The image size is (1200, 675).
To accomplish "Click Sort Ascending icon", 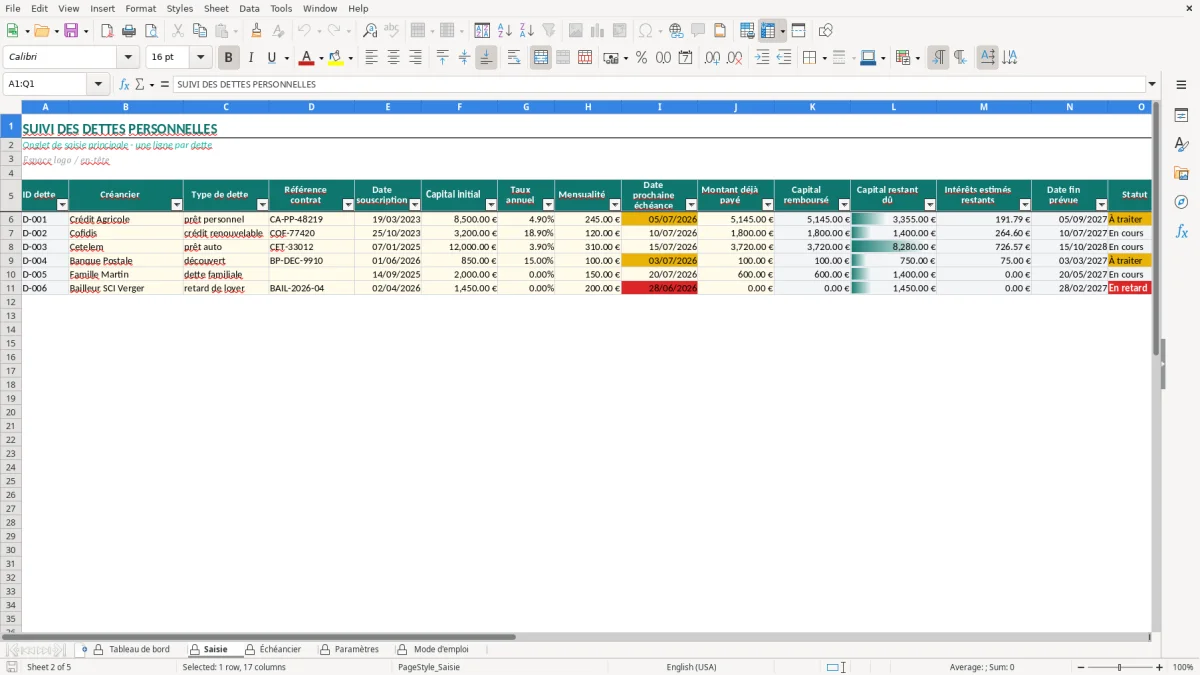I will [x=505, y=31].
